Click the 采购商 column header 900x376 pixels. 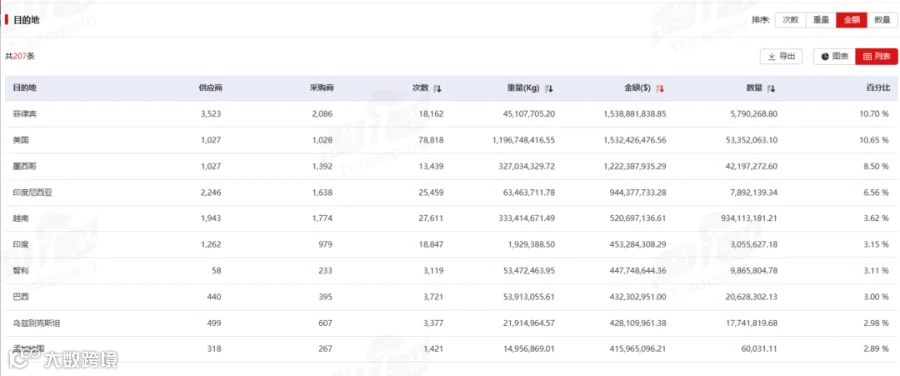tap(321, 88)
